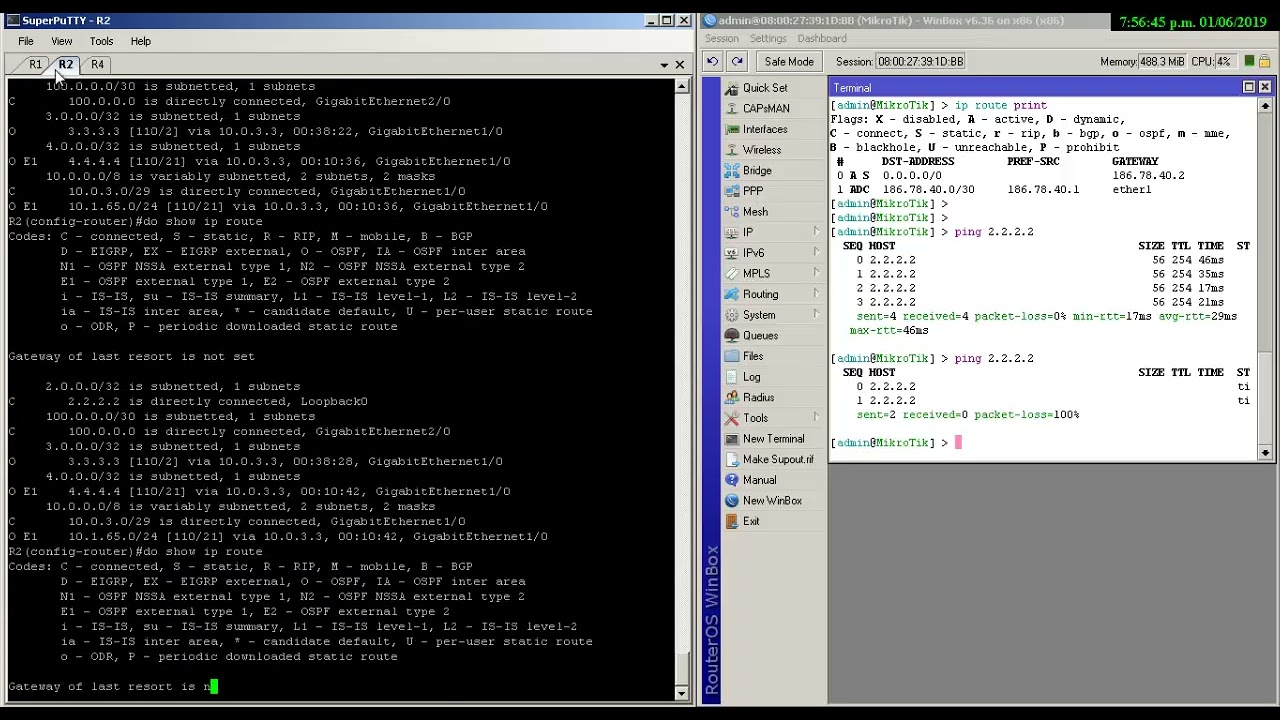Close the Terminal panel in WinBox
The height and width of the screenshot is (720, 1280).
[x=1265, y=88]
